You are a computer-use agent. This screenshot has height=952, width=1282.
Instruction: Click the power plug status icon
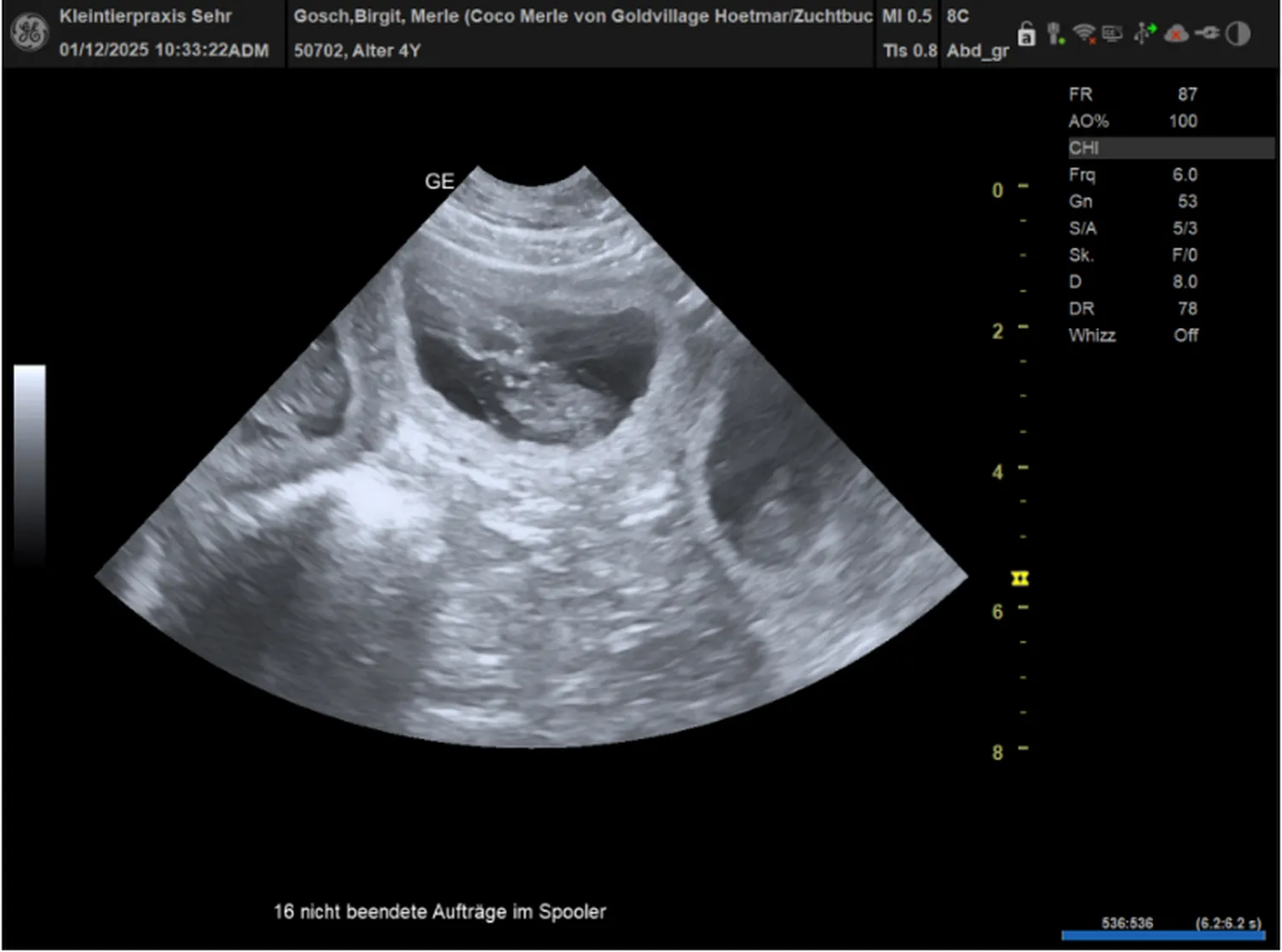point(1208,34)
